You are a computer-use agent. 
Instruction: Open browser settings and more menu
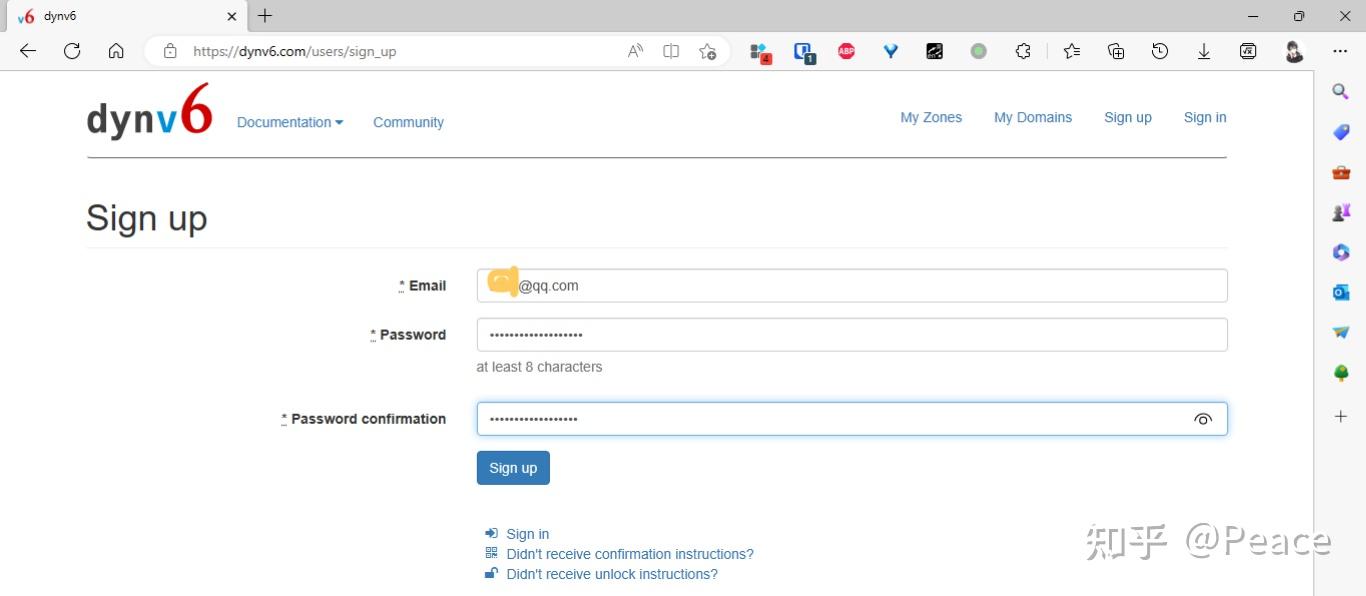[1340, 51]
